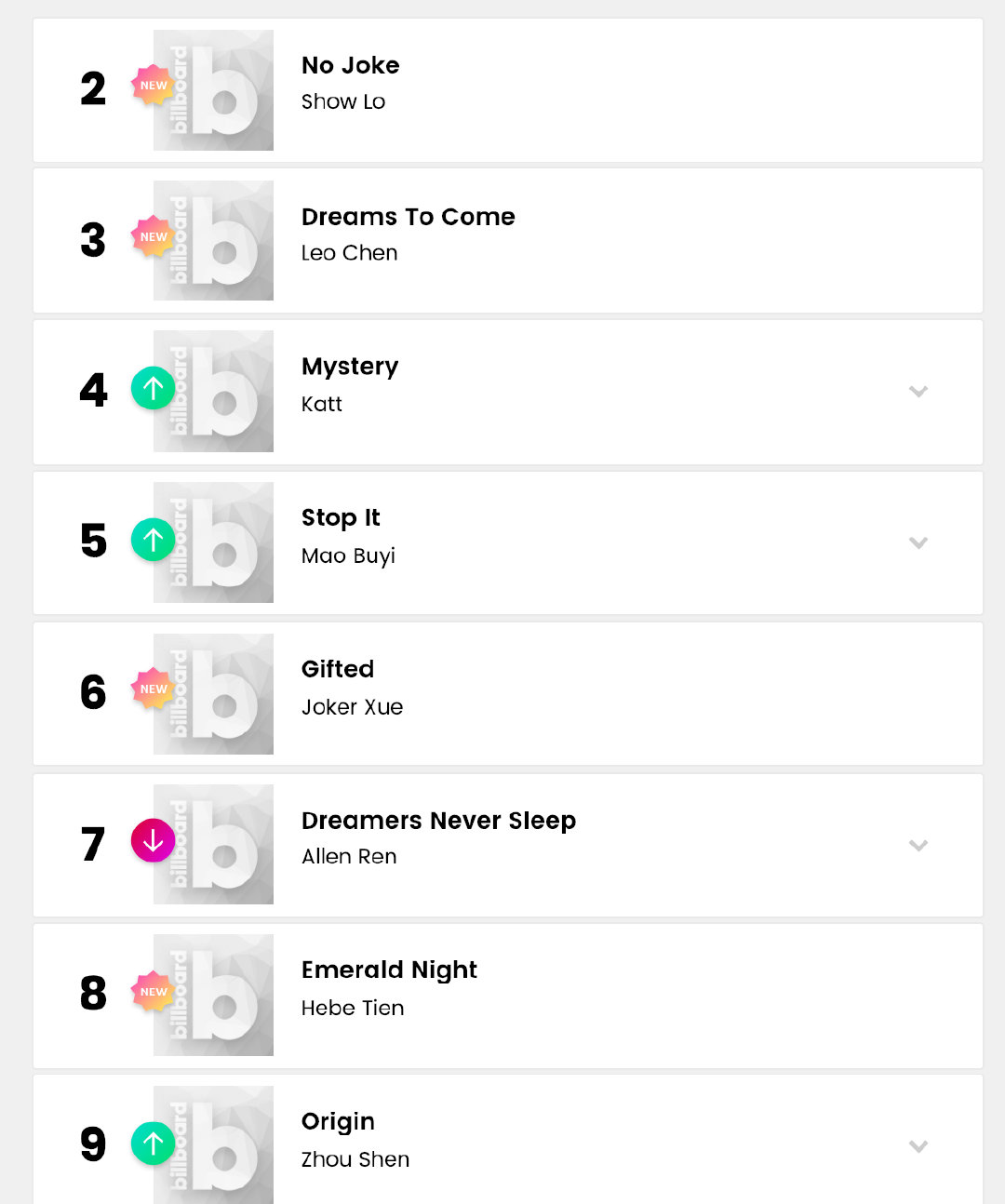Expand the Dreamers Never Sleep entry
Image resolution: width=1005 pixels, height=1204 pixels.
pyautogui.click(x=918, y=845)
